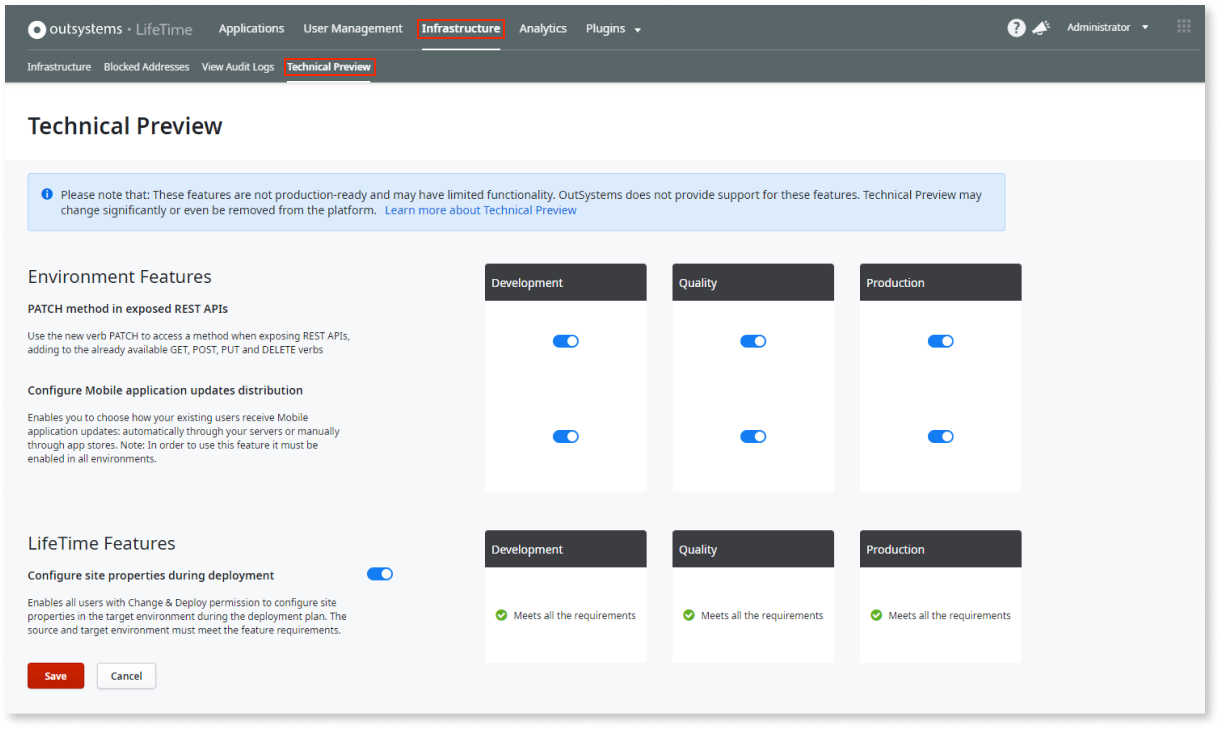The width and height of the screenshot is (1220, 729).
Task: Open the notifications bell icon
Action: pos(1041,27)
